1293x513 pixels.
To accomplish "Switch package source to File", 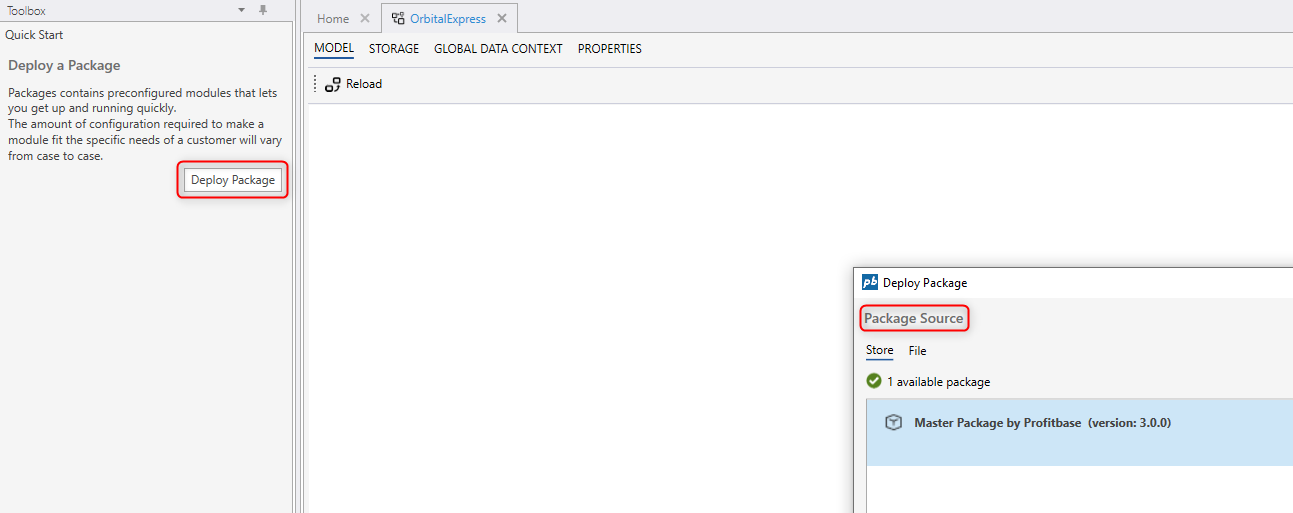I will pyautogui.click(x=917, y=351).
